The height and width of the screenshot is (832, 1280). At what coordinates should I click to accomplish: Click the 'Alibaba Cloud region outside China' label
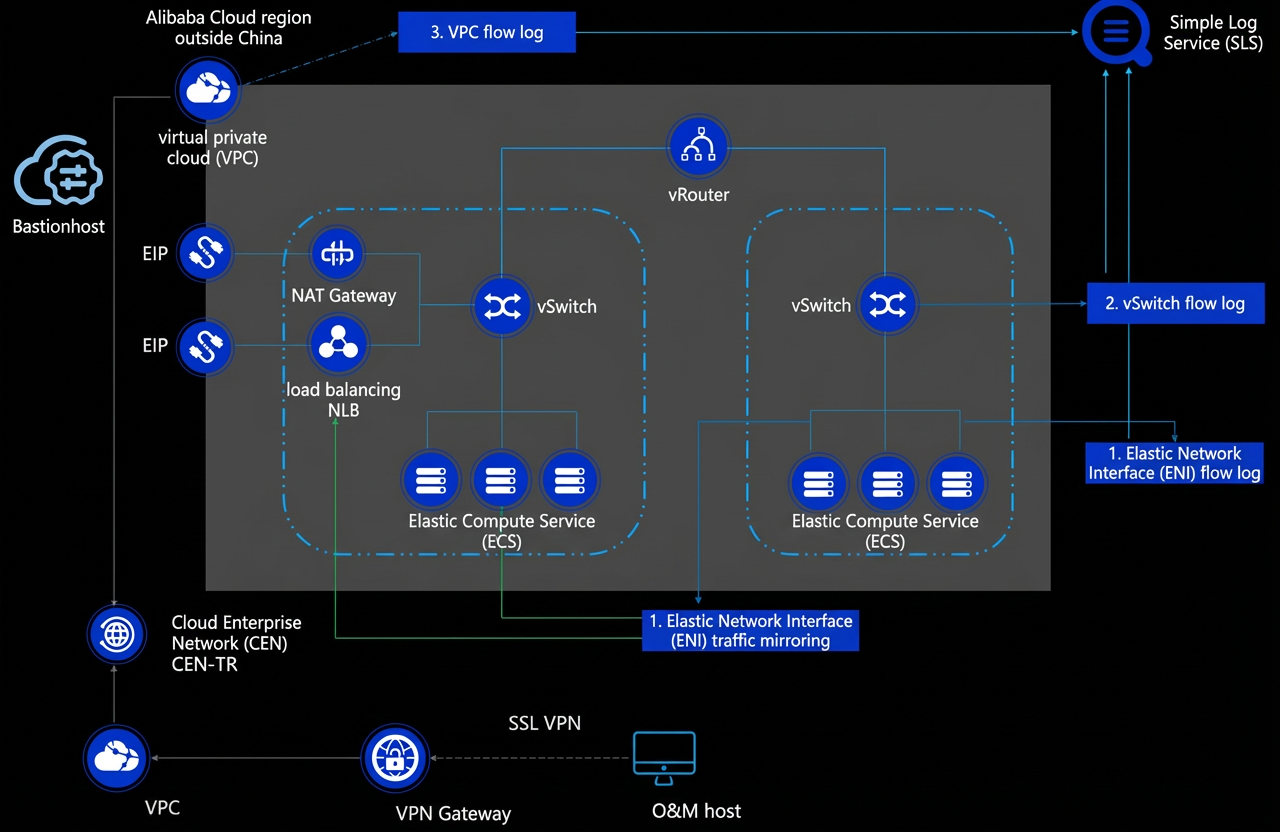tap(229, 28)
